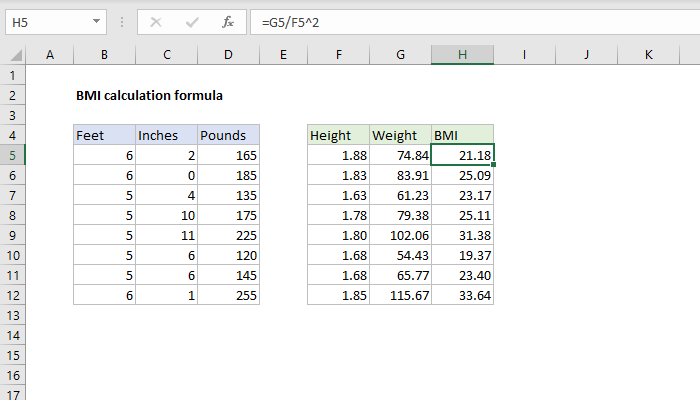Screen dimensions: 700x400
Task: Select column H header
Action: pyautogui.click(x=462, y=55)
